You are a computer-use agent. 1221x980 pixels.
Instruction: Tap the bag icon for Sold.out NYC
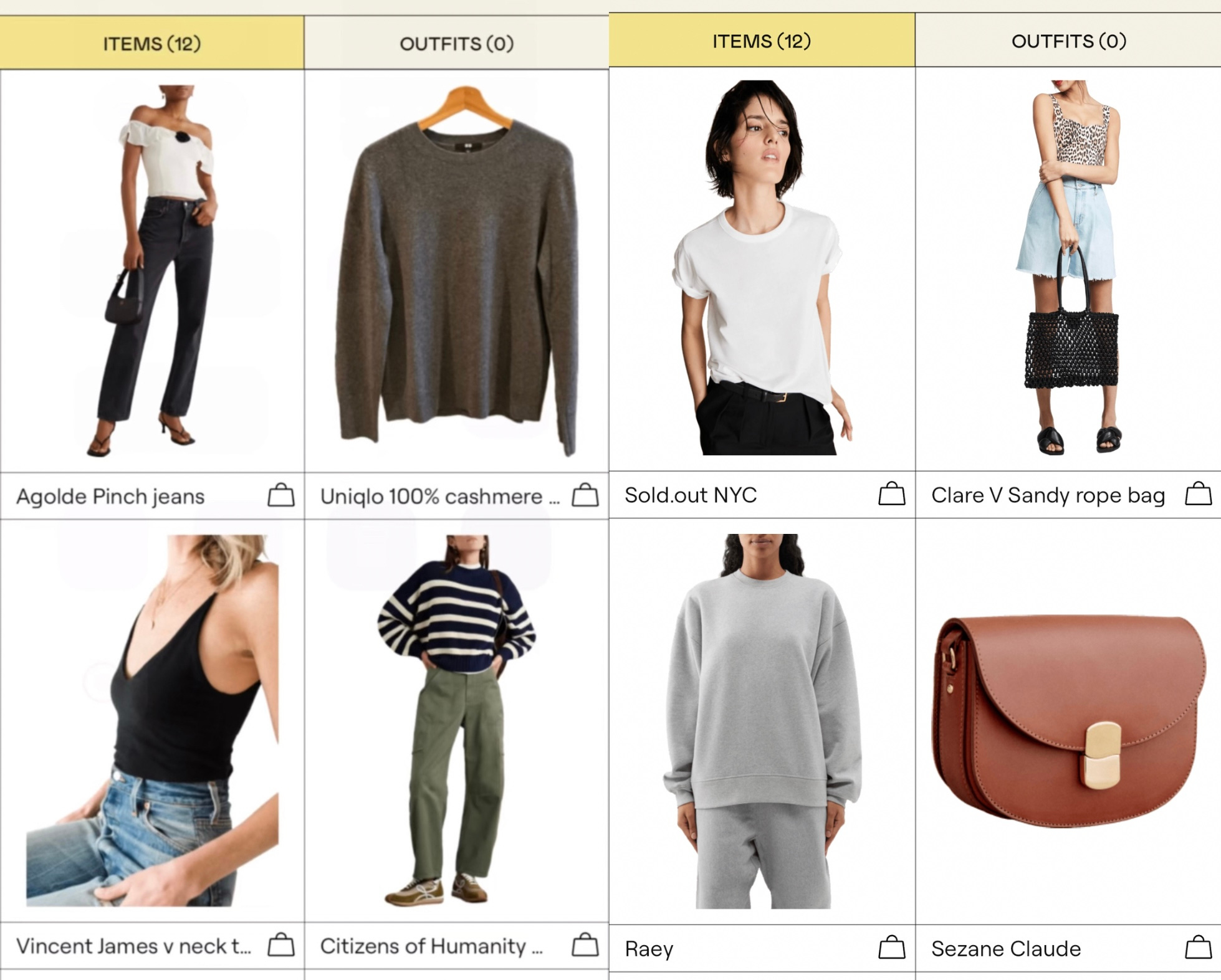tap(892, 493)
